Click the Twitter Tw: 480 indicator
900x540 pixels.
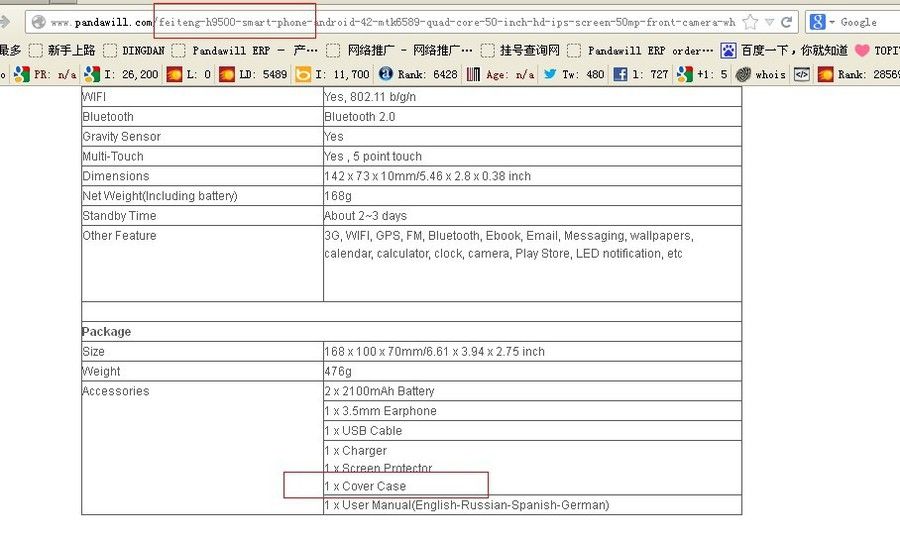click(x=573, y=74)
